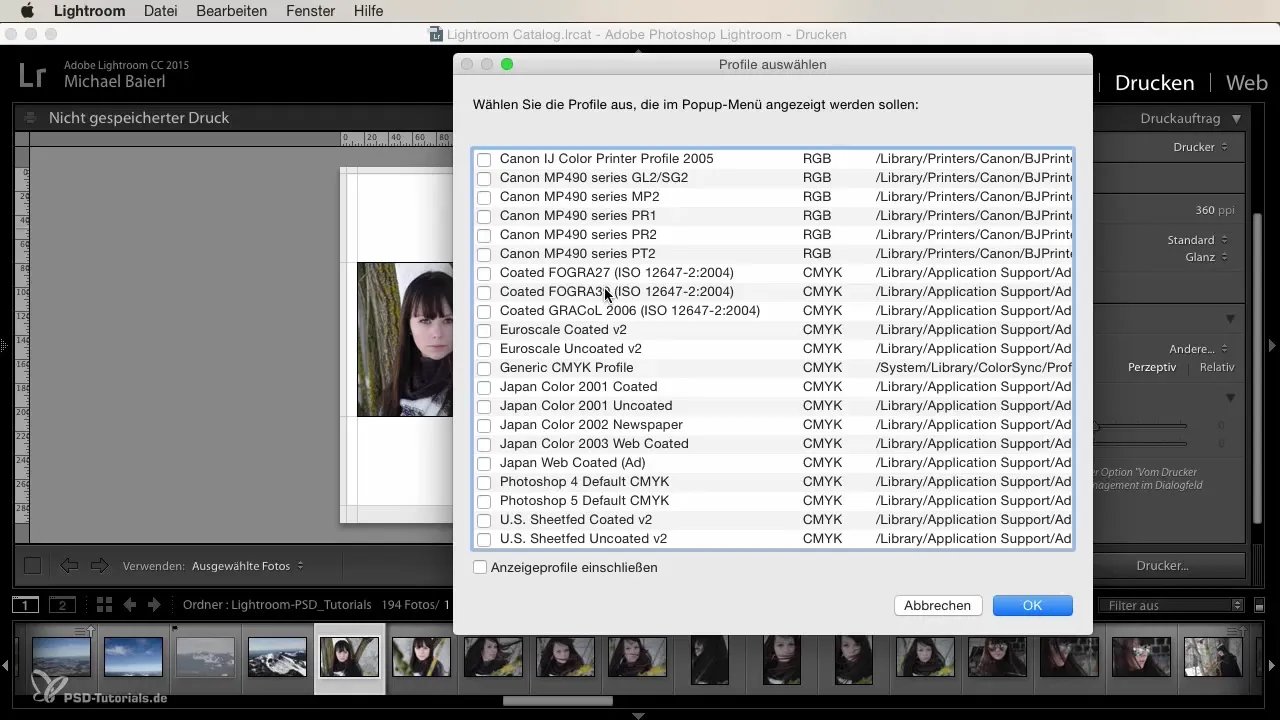Viewport: 1280px width, 720px height.
Task: Open the Datei menu
Action: (x=162, y=11)
